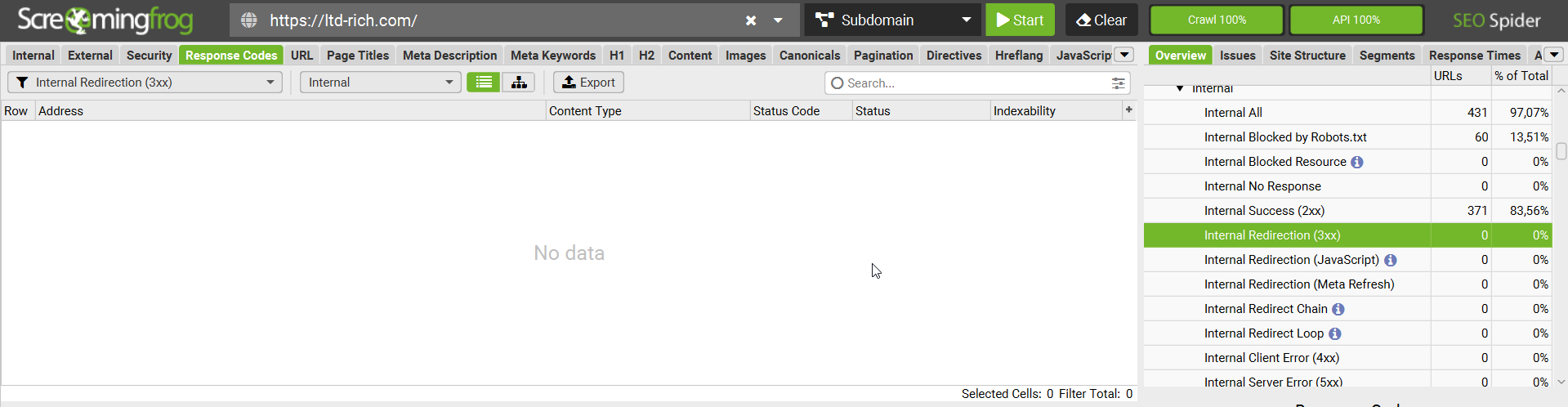Open the Subdomain crawl mode dropdown
Image resolution: width=1568 pixels, height=407 pixels.
tap(892, 20)
